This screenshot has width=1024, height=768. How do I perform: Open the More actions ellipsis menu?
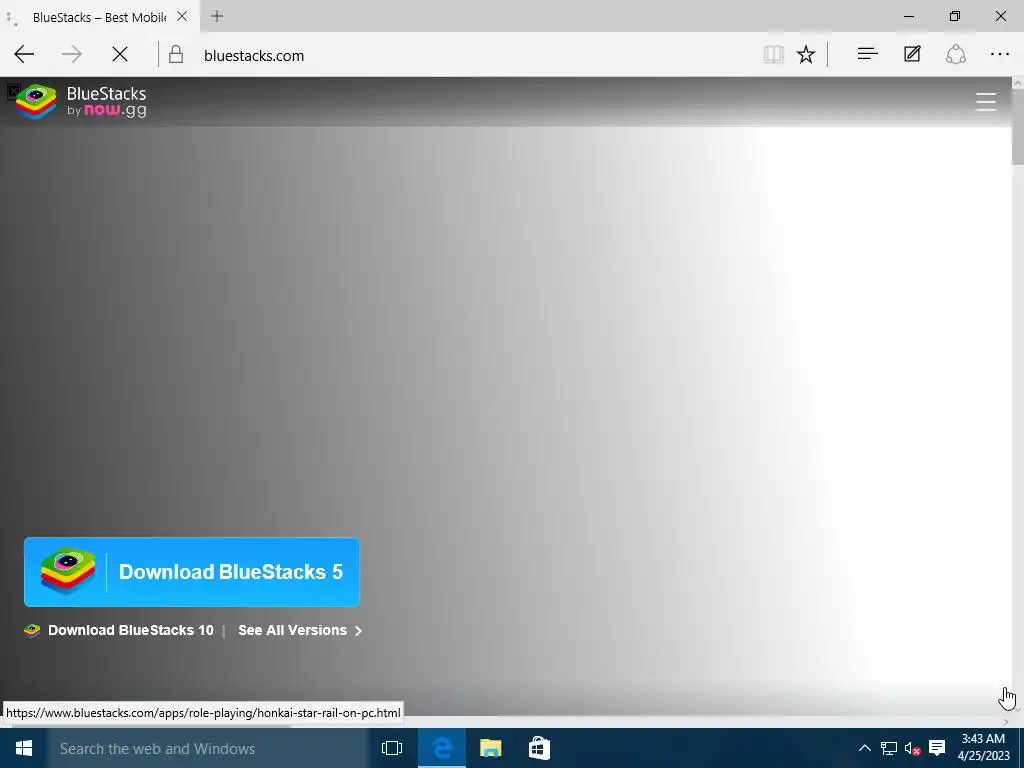[1000, 54]
